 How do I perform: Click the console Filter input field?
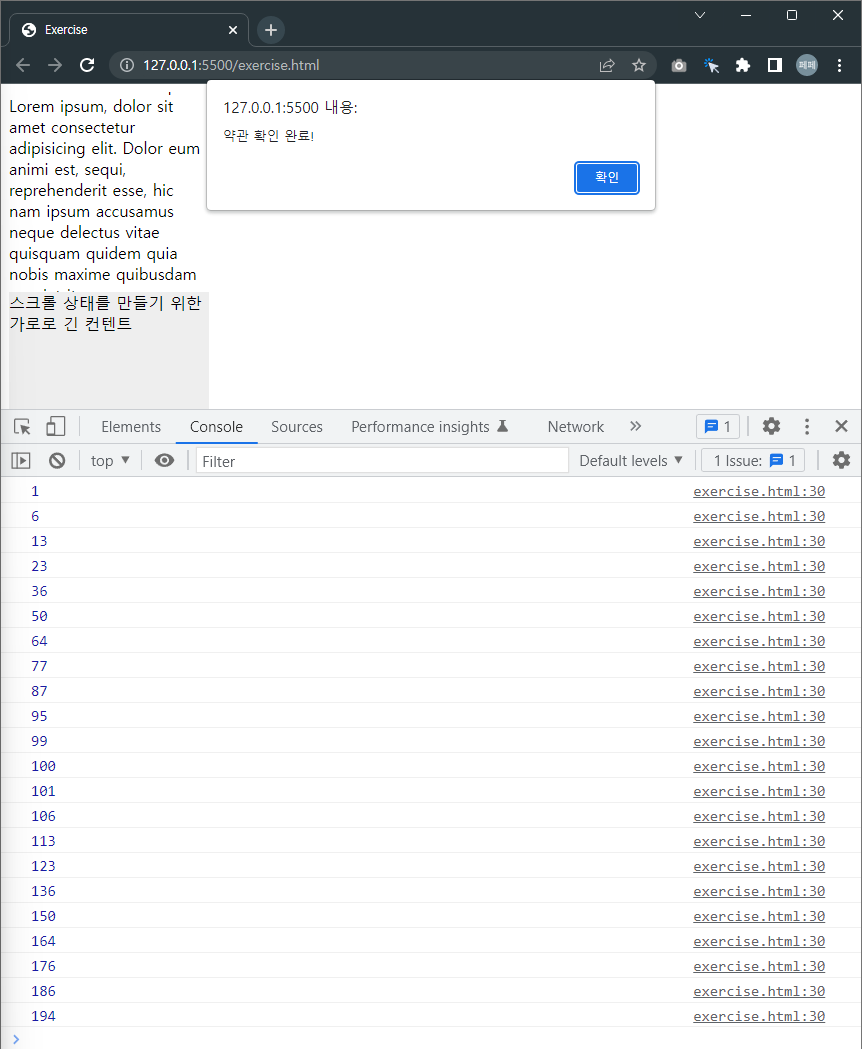380,460
